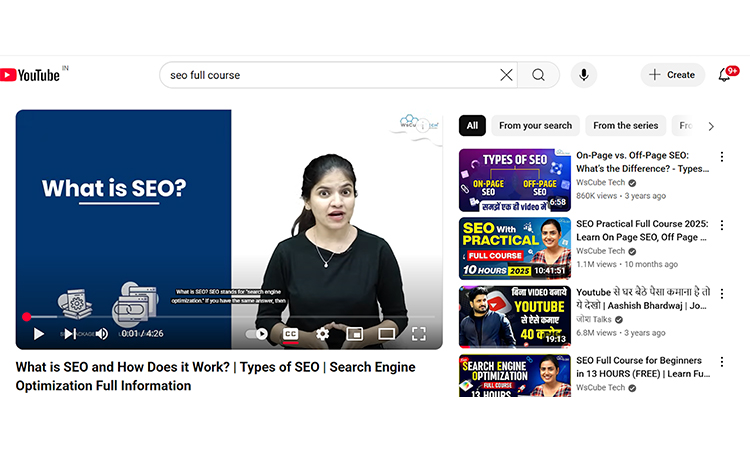
Task: Open the video info card icon
Action: click(422, 126)
